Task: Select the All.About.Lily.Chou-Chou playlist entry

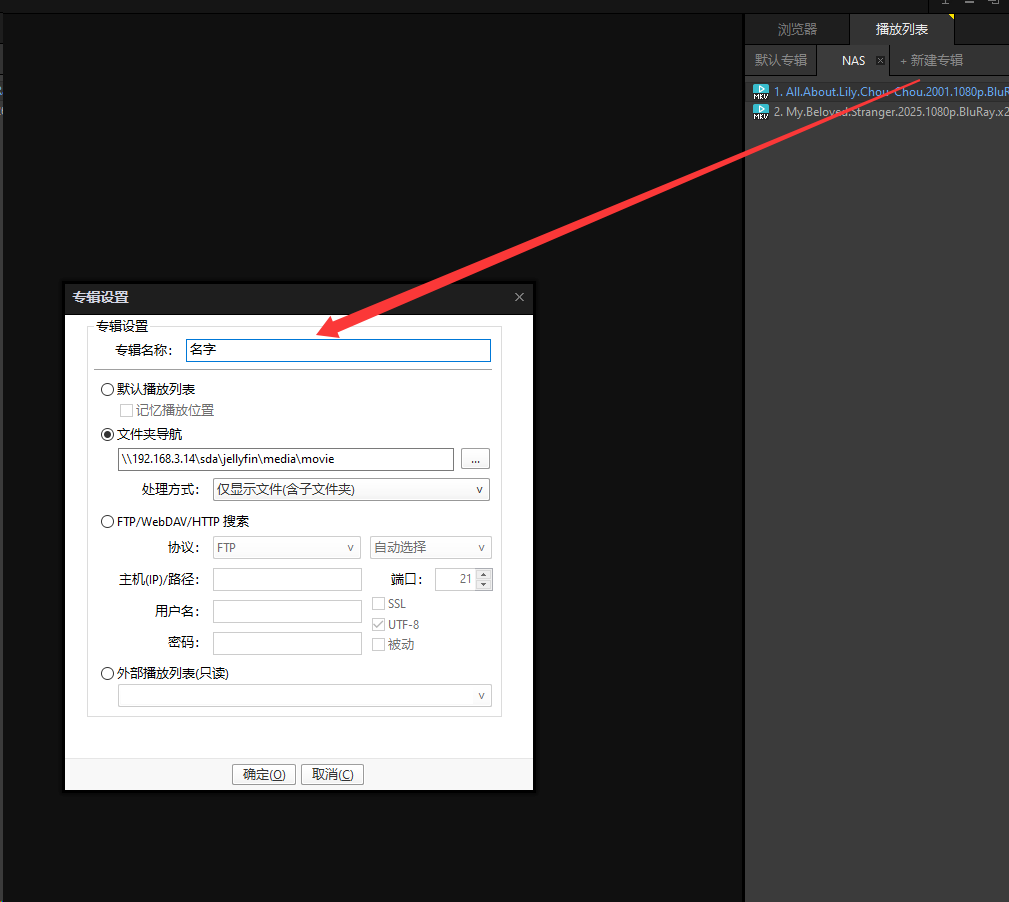Action: pyautogui.click(x=877, y=92)
